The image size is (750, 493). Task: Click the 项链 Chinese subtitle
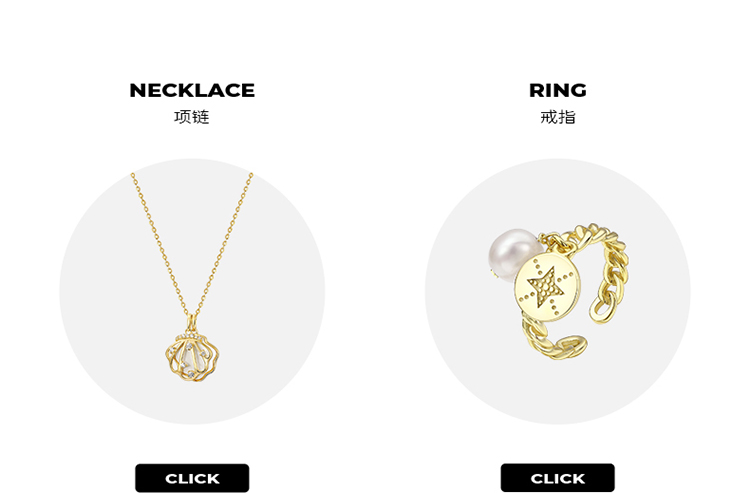coord(192,117)
